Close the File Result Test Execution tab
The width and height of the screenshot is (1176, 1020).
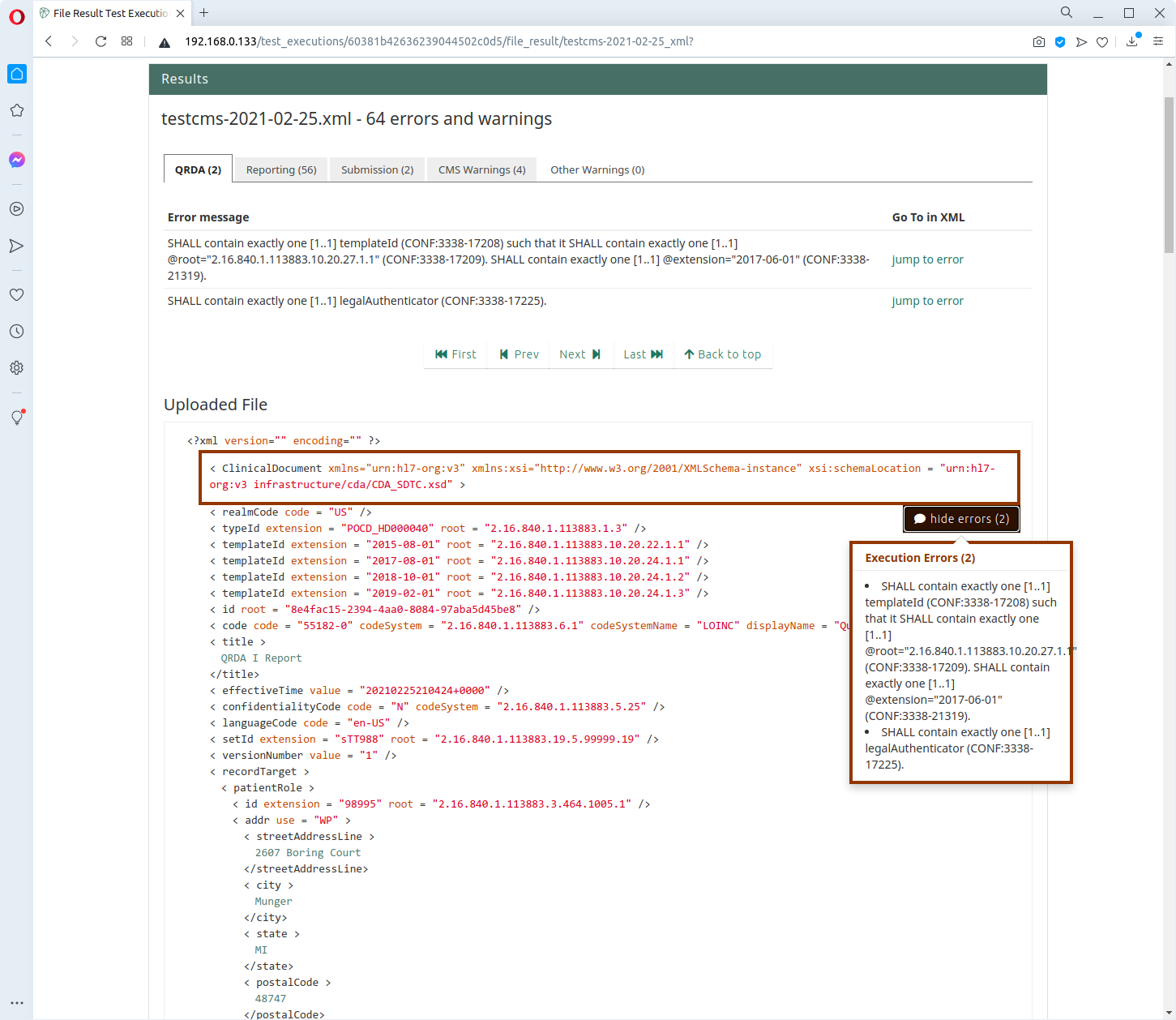pyautogui.click(x=181, y=13)
